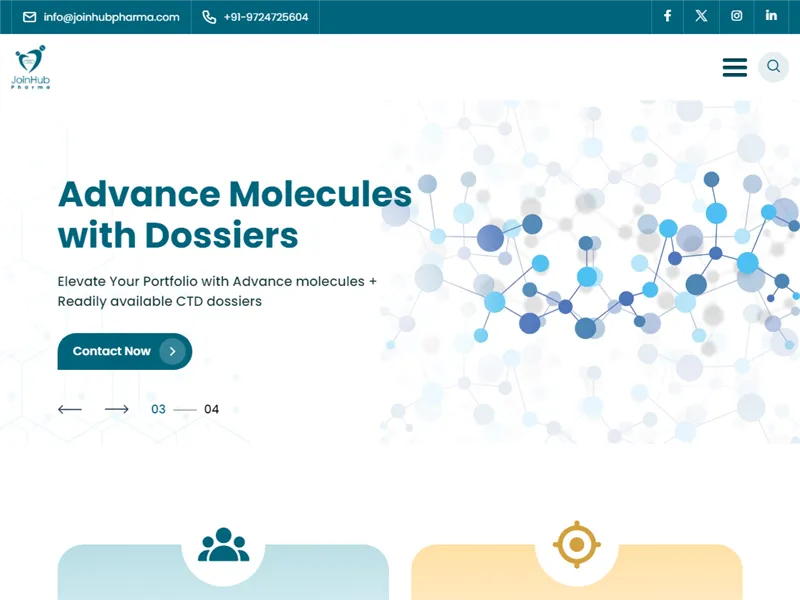Advance to the next slide arrow
This screenshot has width=800, height=600.
[116, 409]
